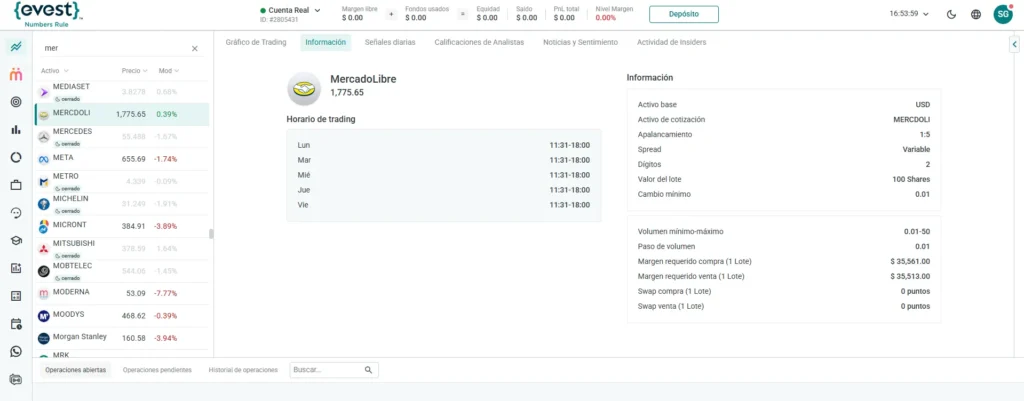
Task: Open the language globe icon
Action: click(976, 14)
